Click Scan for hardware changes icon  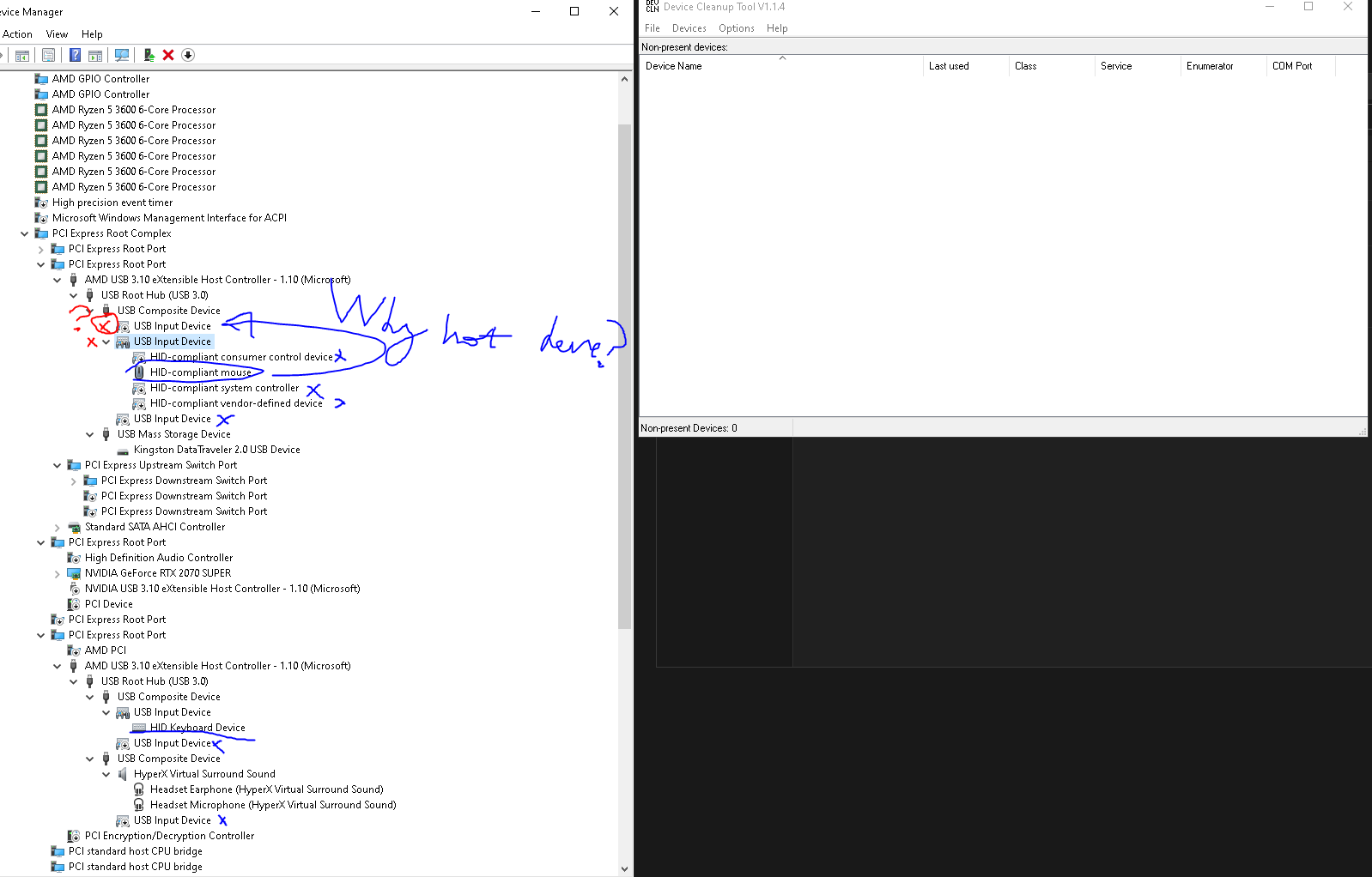(122, 55)
